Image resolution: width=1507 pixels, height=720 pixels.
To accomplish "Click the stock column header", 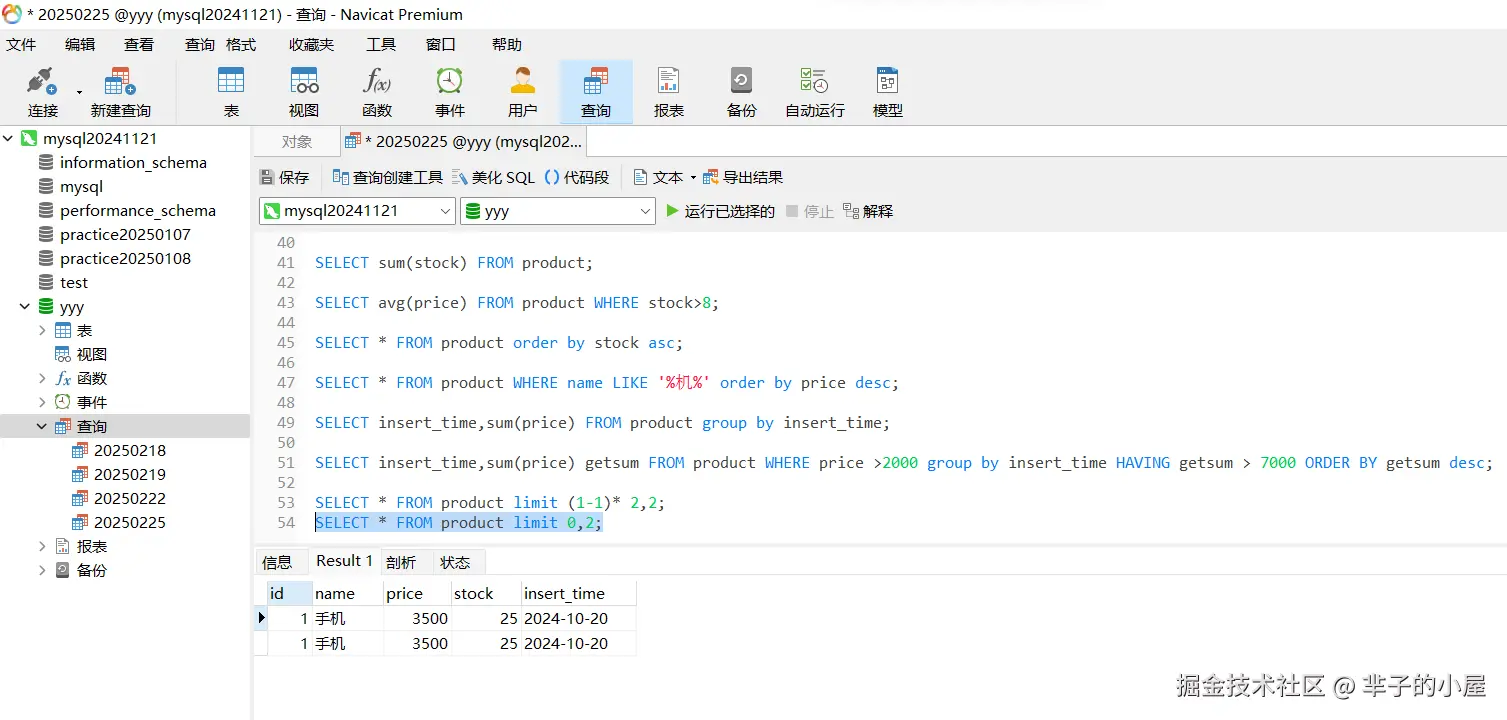I will click(486, 593).
